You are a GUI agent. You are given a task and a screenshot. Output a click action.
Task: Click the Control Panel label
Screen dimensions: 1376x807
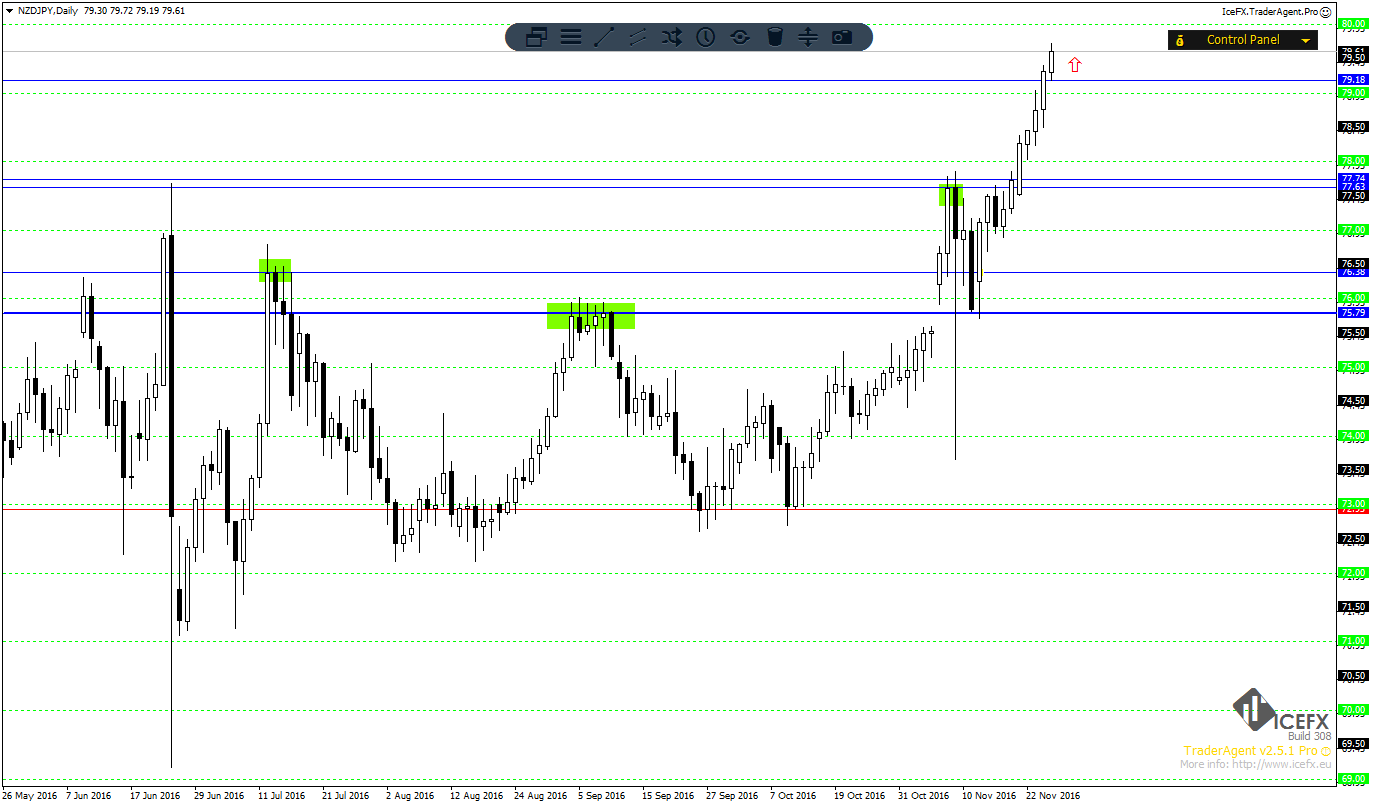(1243, 40)
